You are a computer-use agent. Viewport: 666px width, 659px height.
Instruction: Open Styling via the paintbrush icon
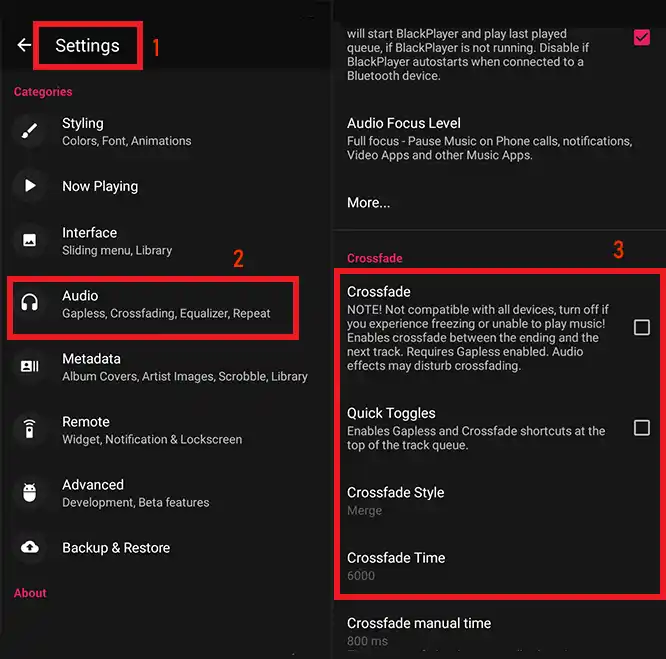(x=29, y=131)
